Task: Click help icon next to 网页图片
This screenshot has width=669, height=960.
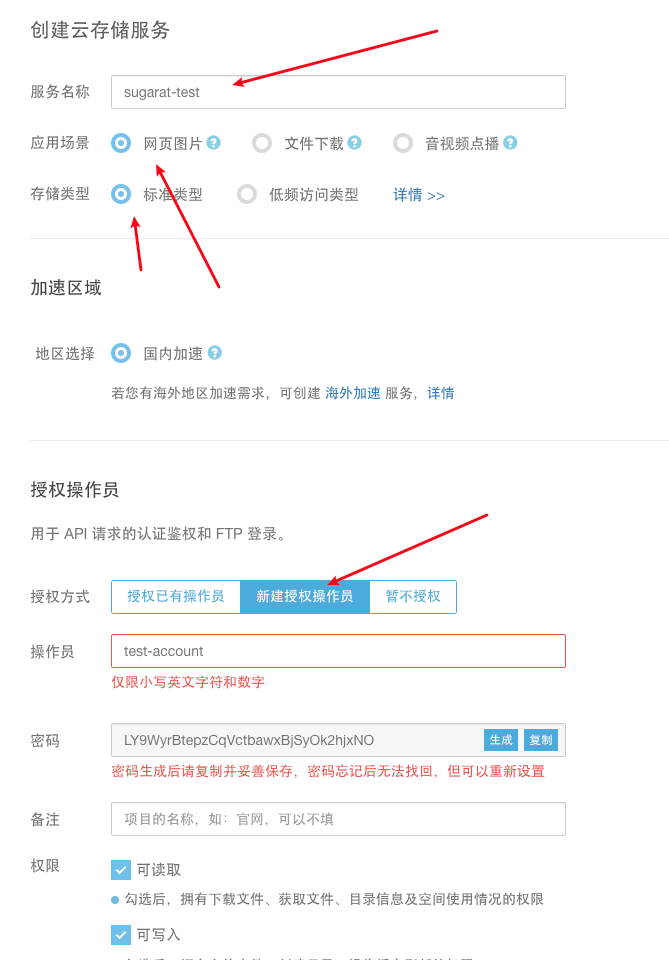Action: 213,143
